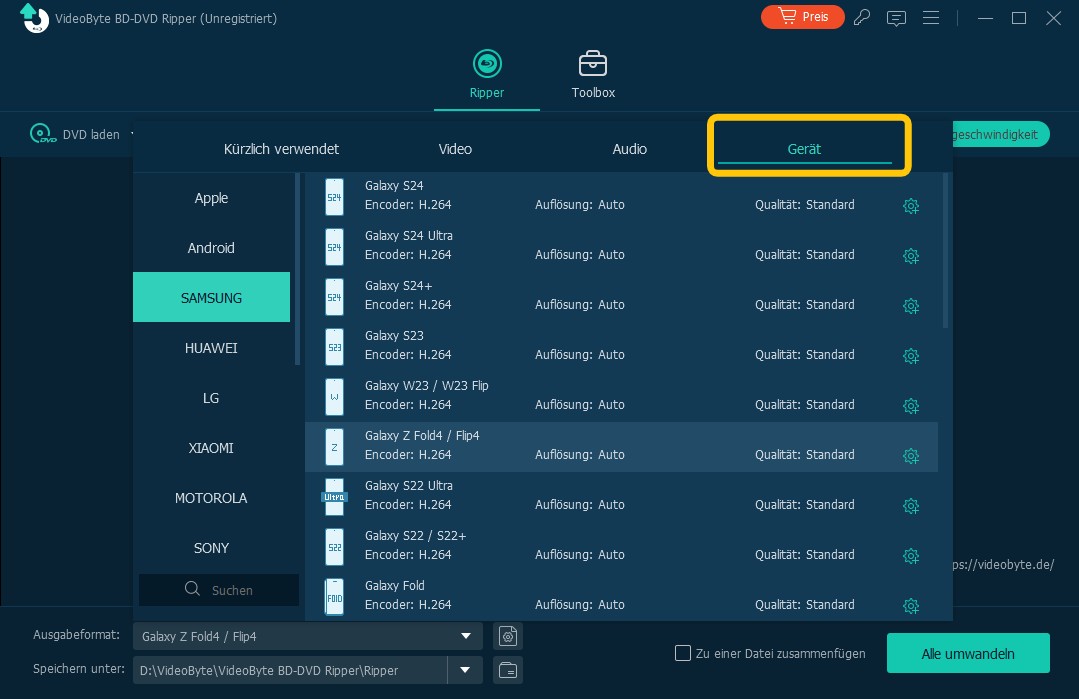Expand the Speichern unter path dropdown

pos(465,670)
